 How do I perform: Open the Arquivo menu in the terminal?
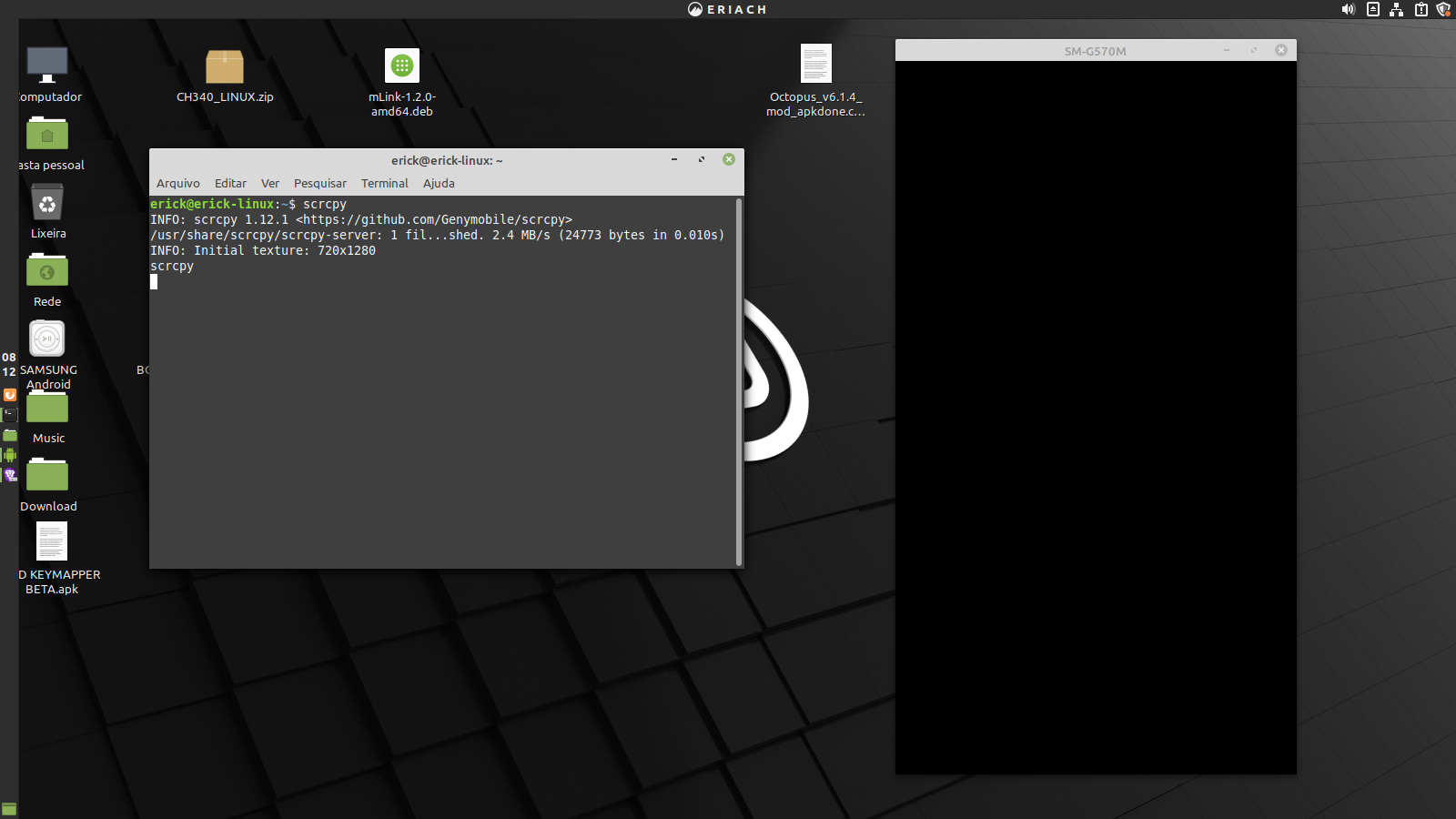[x=177, y=183]
